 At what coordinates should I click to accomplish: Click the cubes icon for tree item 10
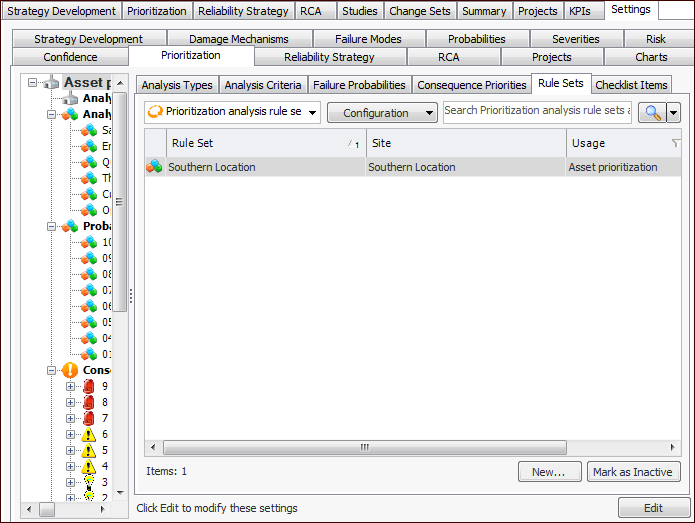[x=89, y=242]
